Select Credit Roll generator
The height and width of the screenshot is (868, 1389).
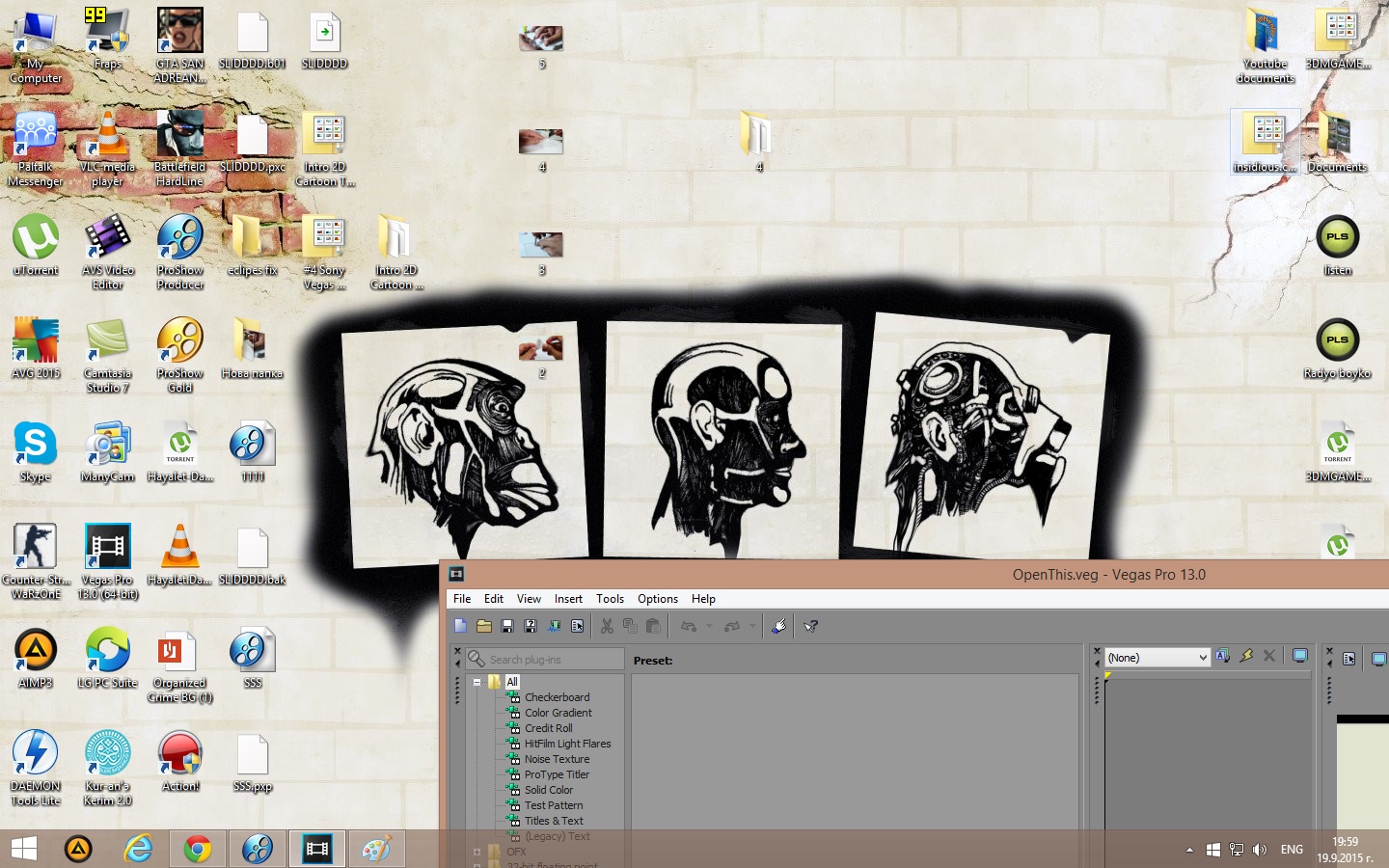click(x=548, y=728)
